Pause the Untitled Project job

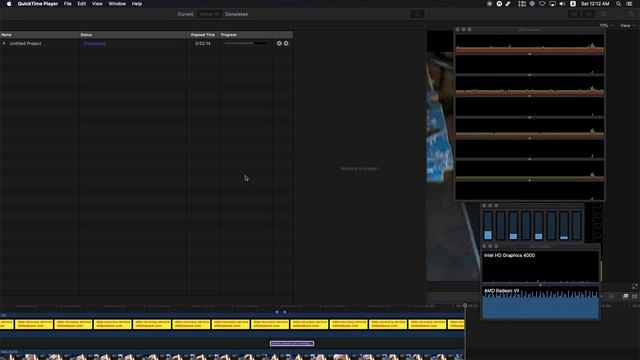279,43
